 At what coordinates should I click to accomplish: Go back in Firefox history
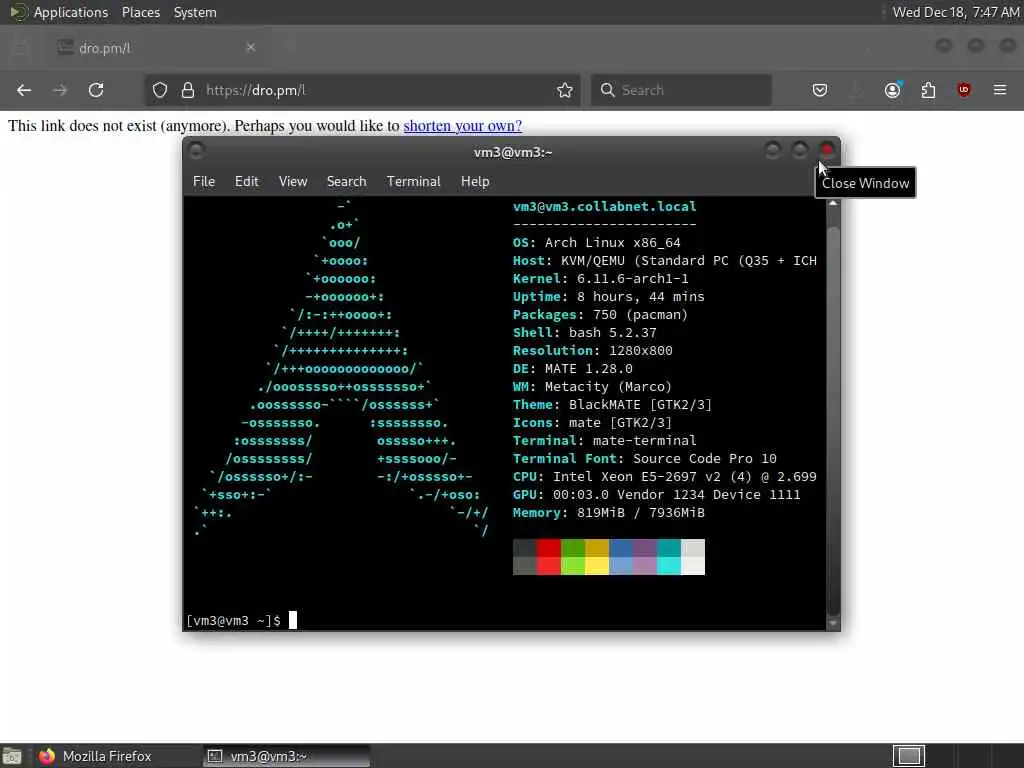[24, 90]
